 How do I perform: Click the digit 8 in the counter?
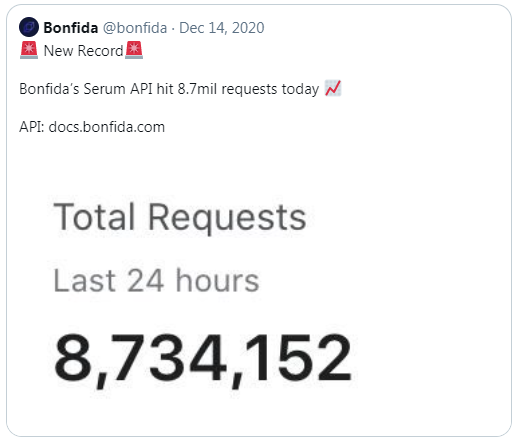pos(73,357)
